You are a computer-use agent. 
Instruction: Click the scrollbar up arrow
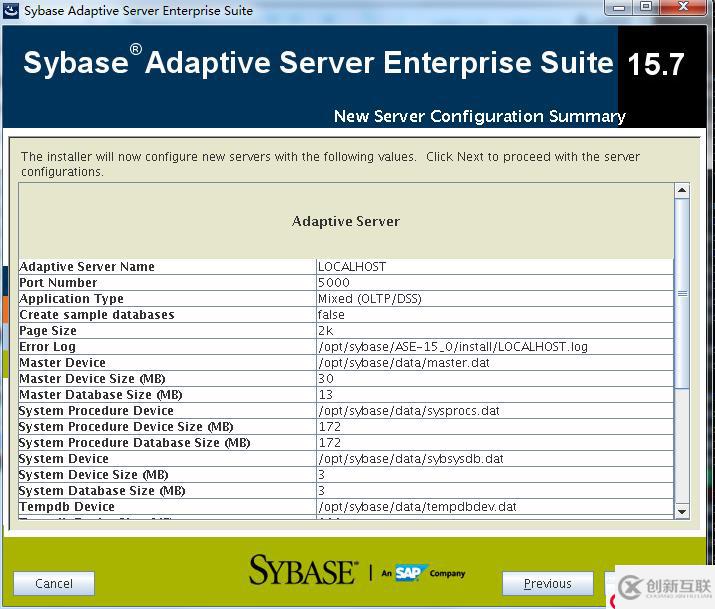pyautogui.click(x=682, y=191)
